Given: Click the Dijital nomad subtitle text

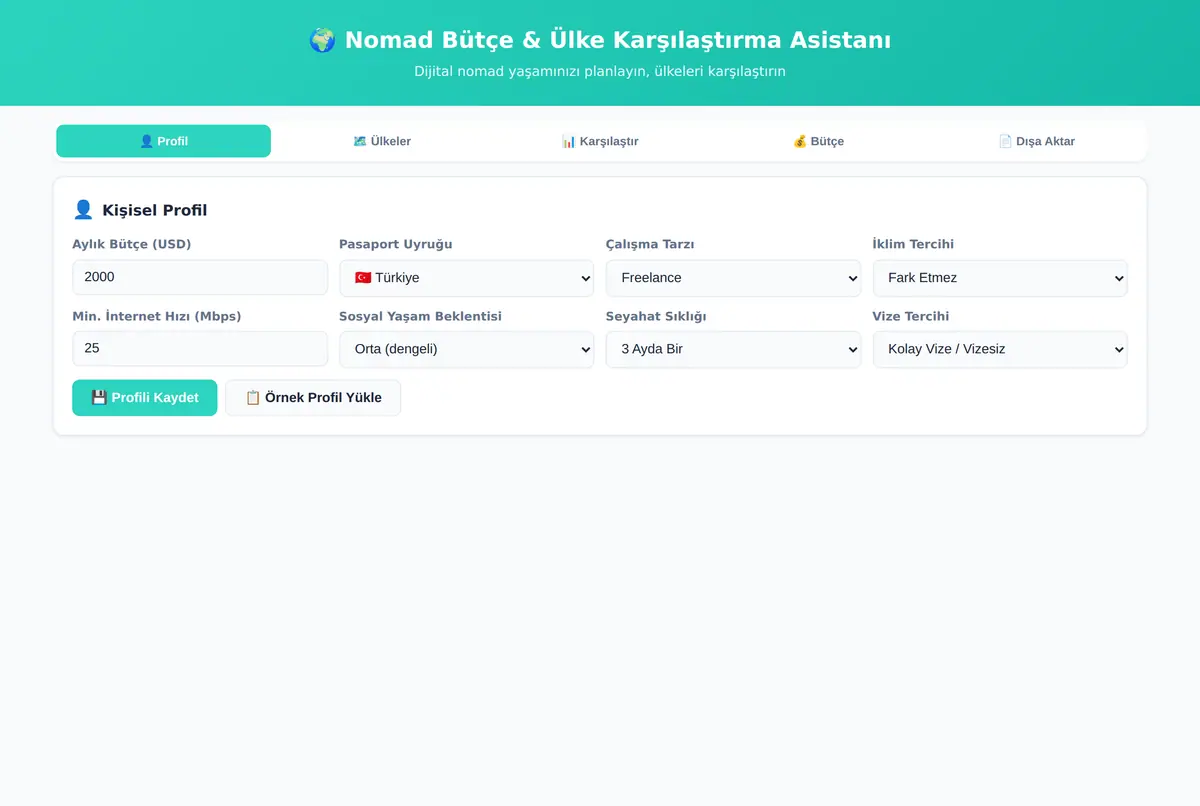Looking at the screenshot, I should click(x=600, y=72).
